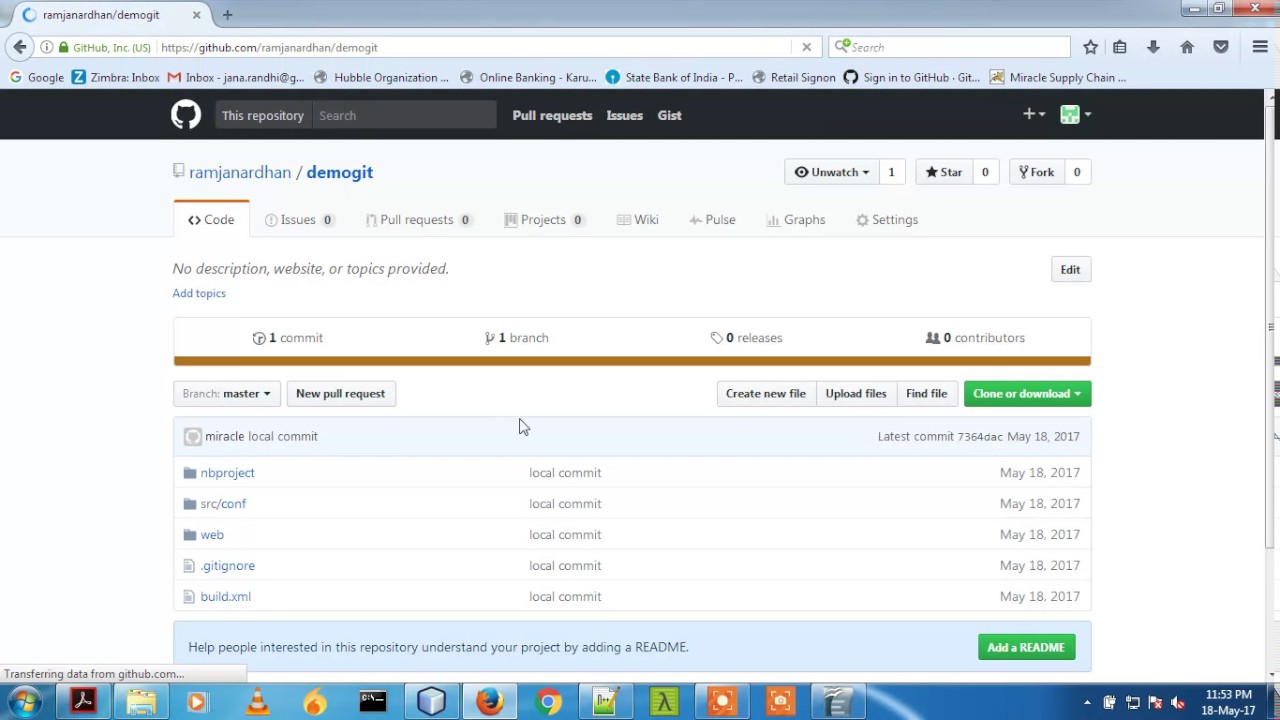Go to Firefox home page icon
The height and width of the screenshot is (720, 1280).
coord(1187,47)
